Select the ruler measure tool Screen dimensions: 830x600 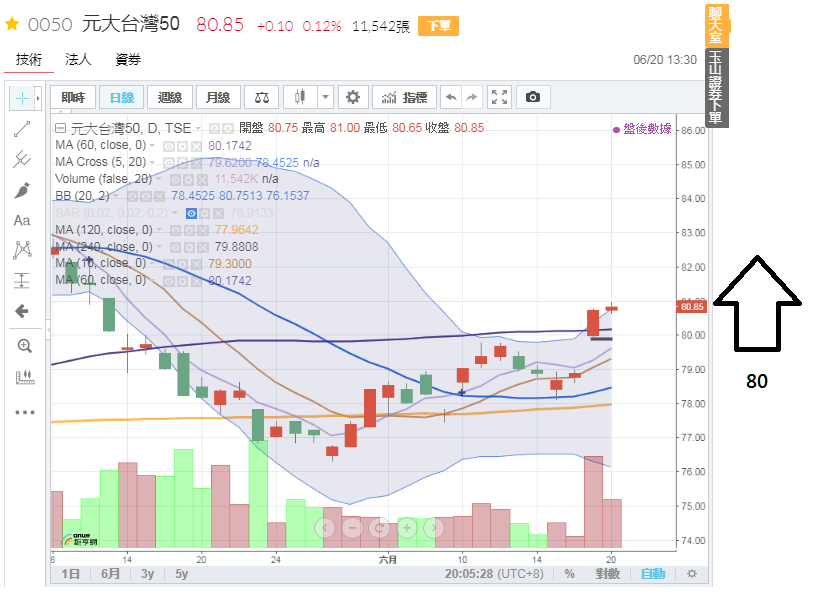point(24,377)
